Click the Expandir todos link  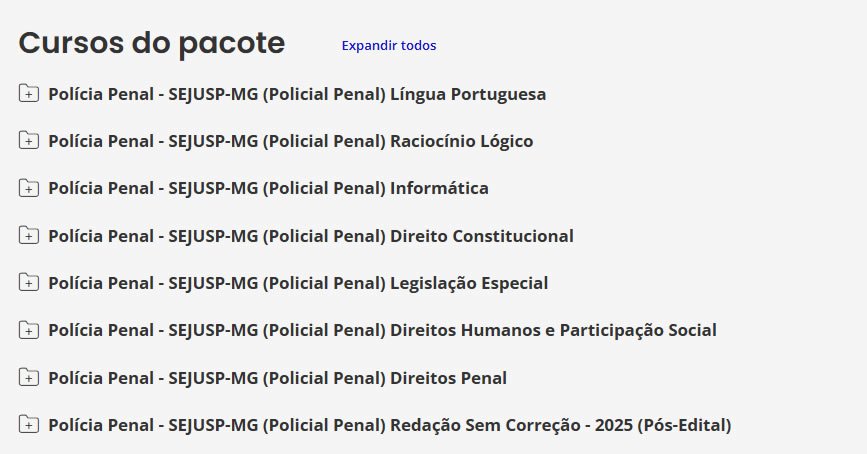[389, 45]
